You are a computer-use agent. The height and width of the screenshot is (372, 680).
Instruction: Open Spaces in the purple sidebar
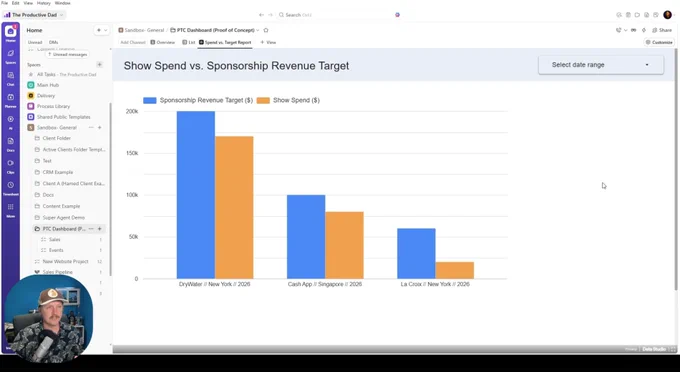coord(10,55)
